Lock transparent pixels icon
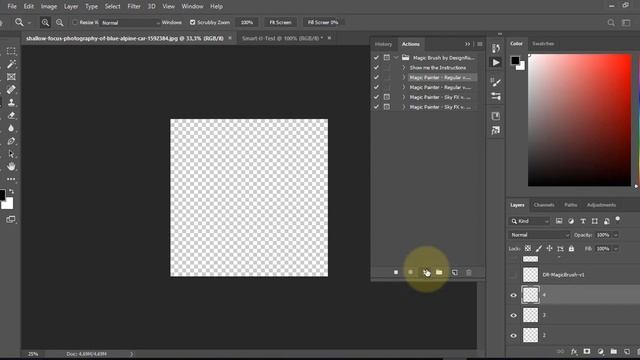 point(528,249)
